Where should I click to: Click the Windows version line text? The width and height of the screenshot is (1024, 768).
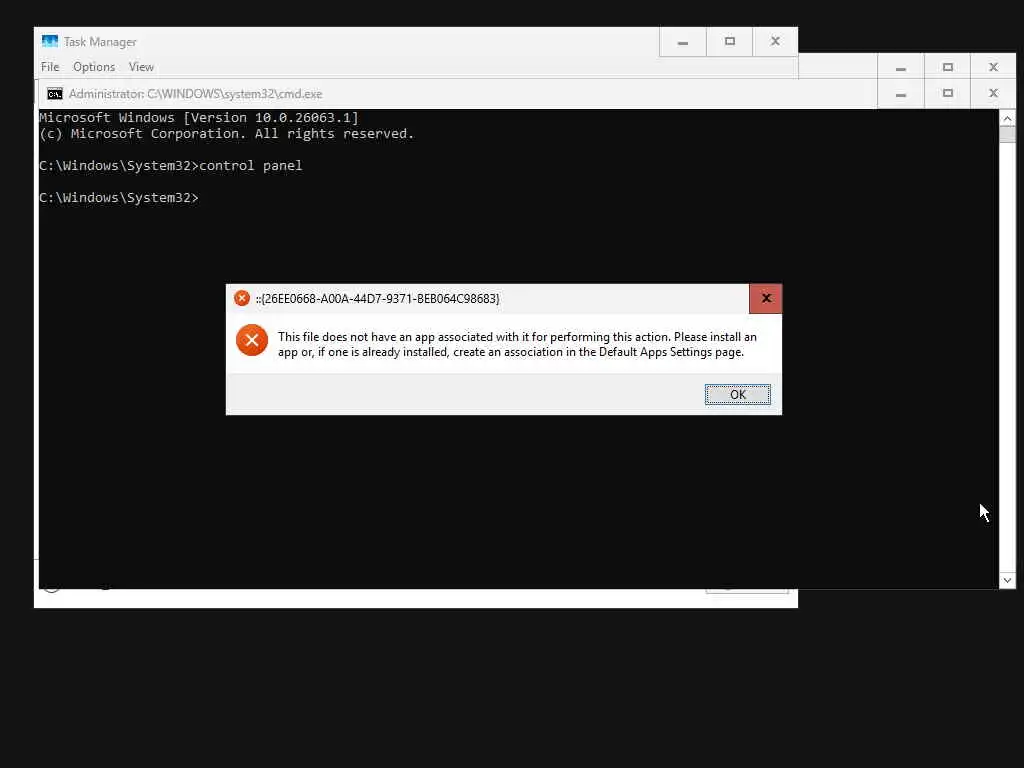coord(199,118)
